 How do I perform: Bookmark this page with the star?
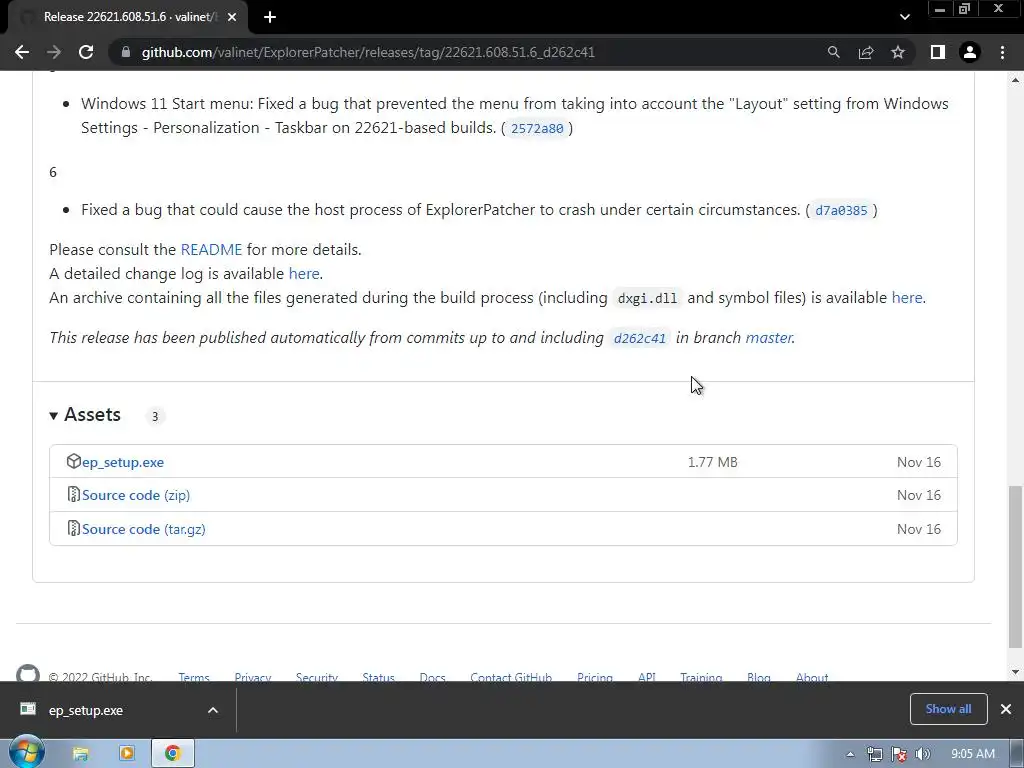pos(898,52)
